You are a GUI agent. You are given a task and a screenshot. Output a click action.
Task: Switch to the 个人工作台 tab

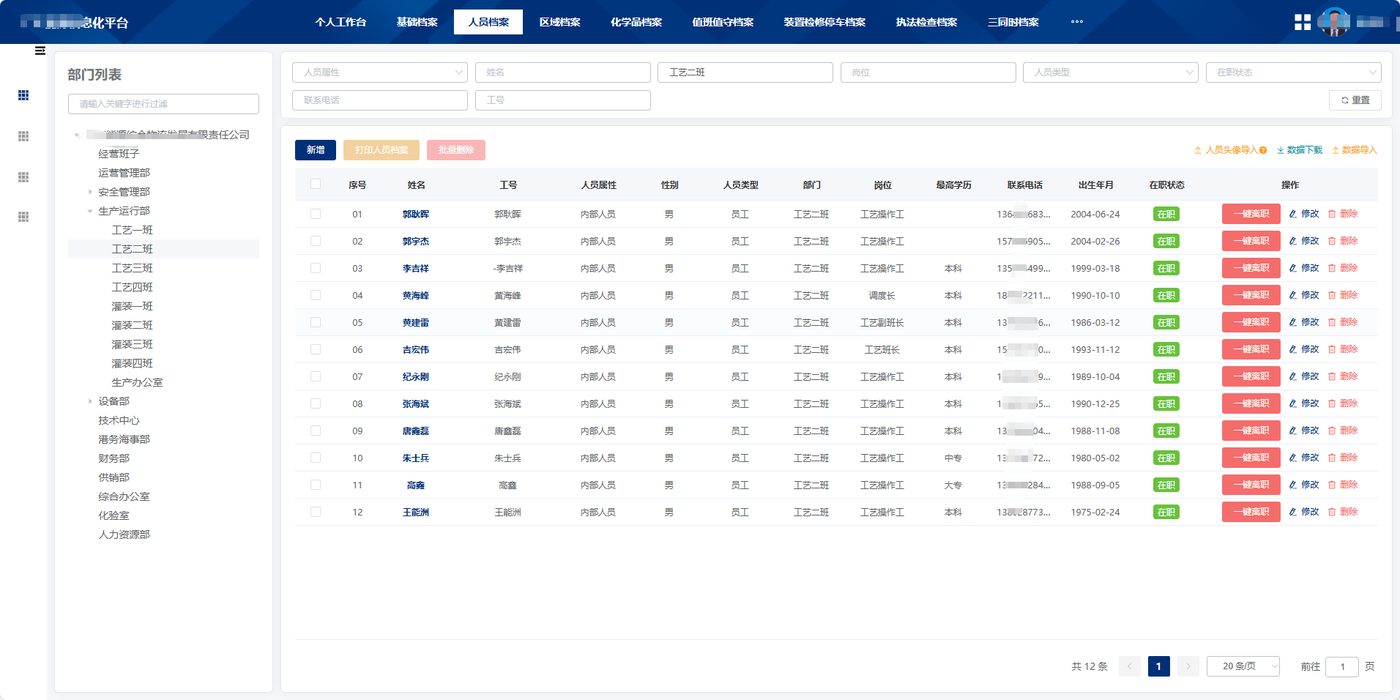pos(341,22)
